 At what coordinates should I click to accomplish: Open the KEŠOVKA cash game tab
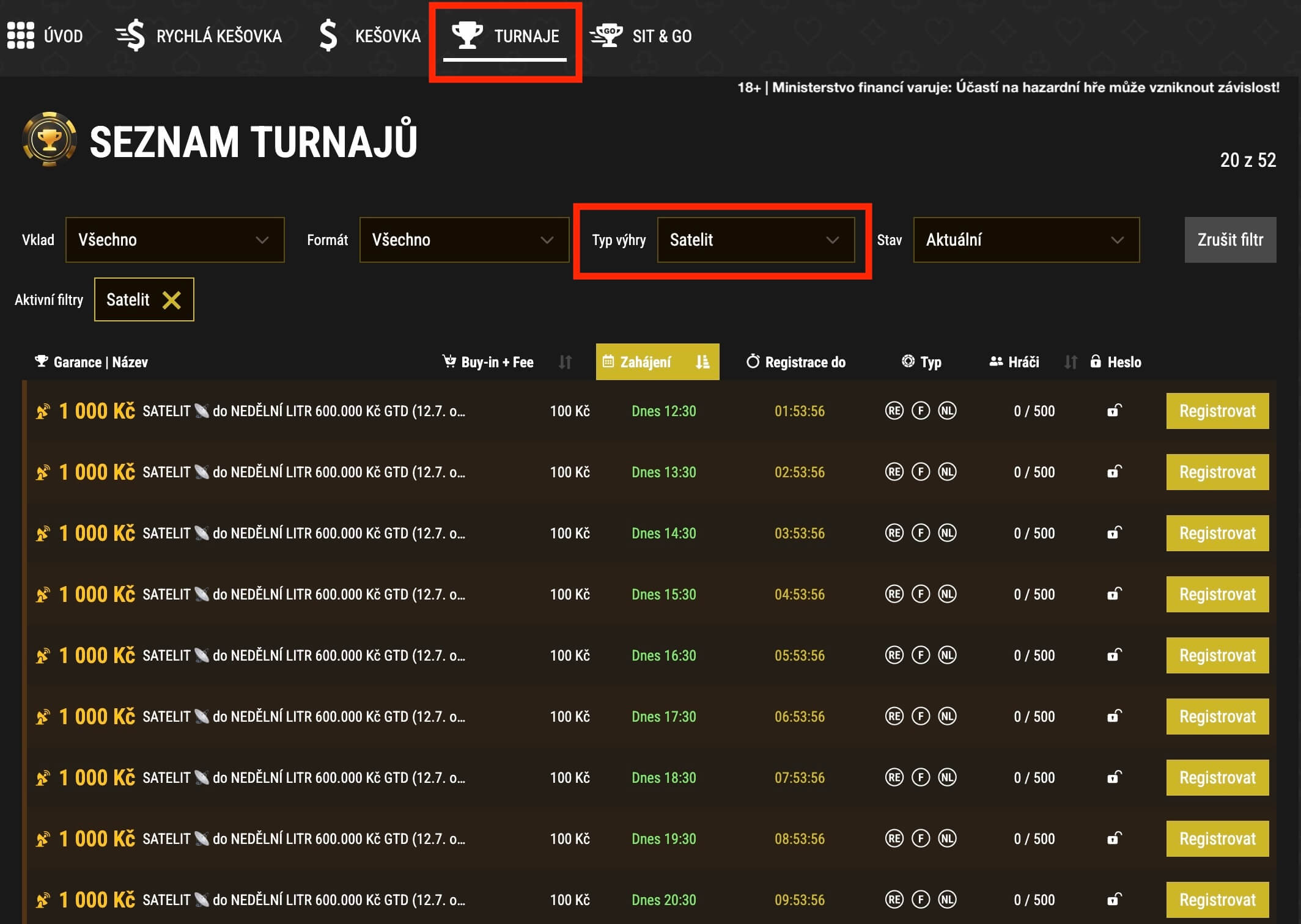pyautogui.click(x=370, y=36)
